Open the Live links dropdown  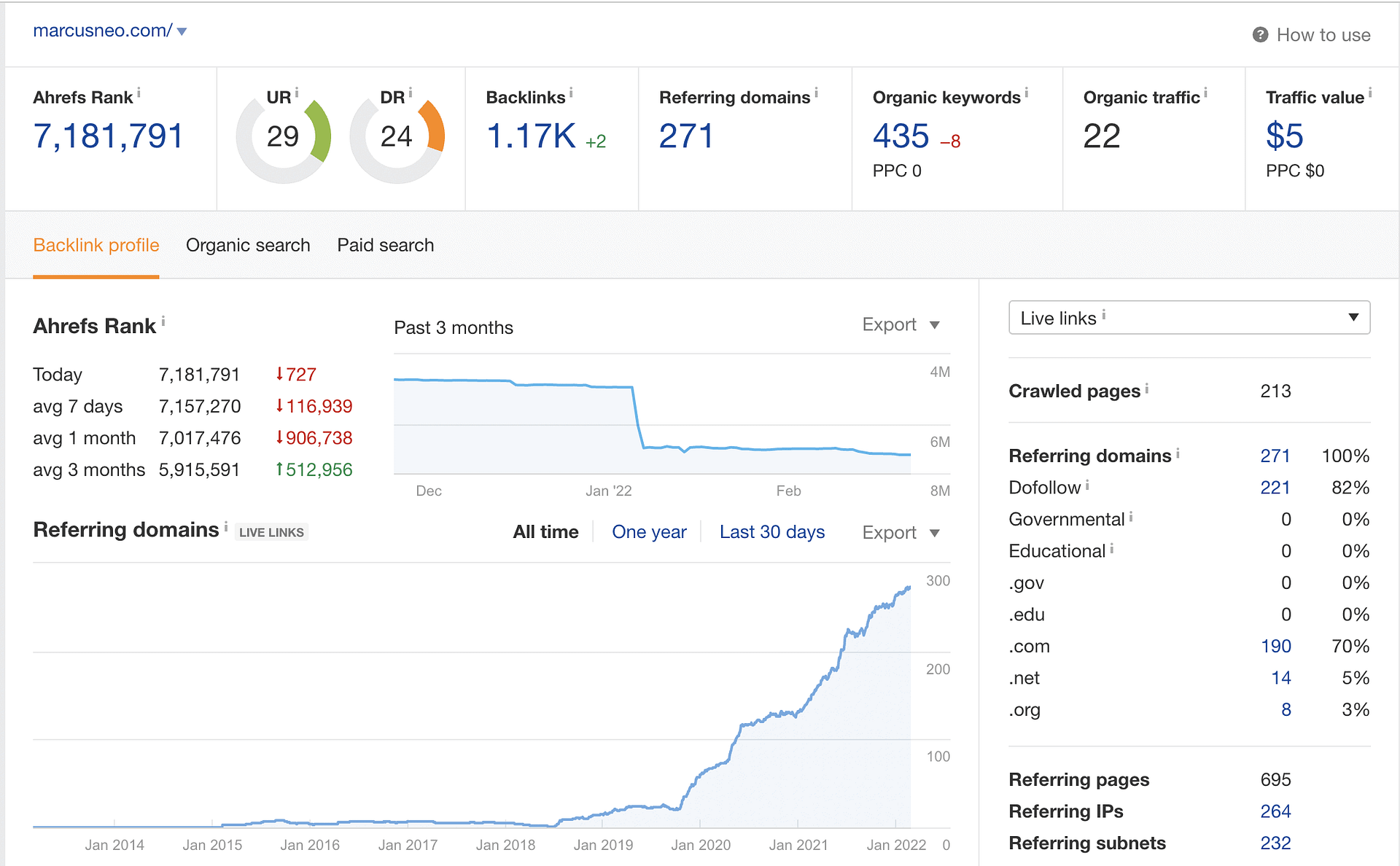(1189, 318)
